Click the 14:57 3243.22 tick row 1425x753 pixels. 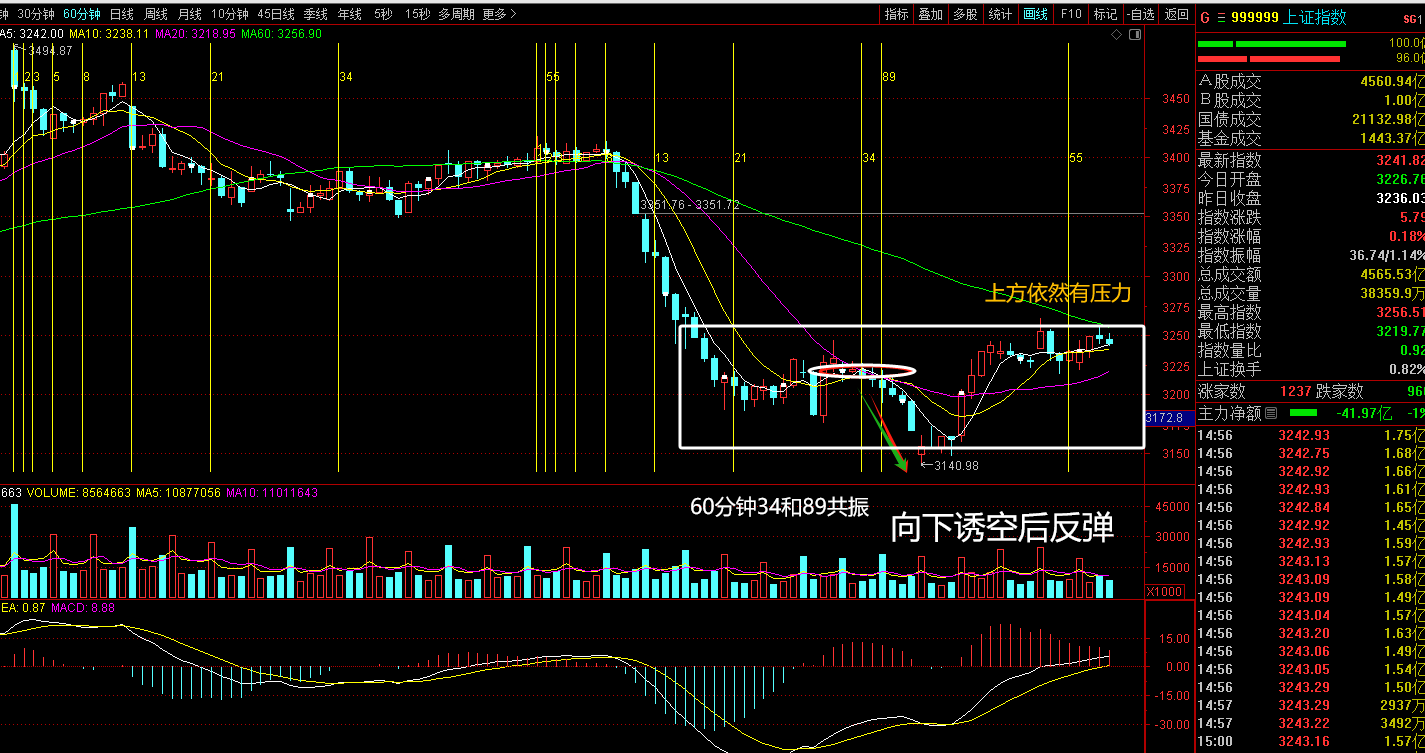click(x=1310, y=723)
